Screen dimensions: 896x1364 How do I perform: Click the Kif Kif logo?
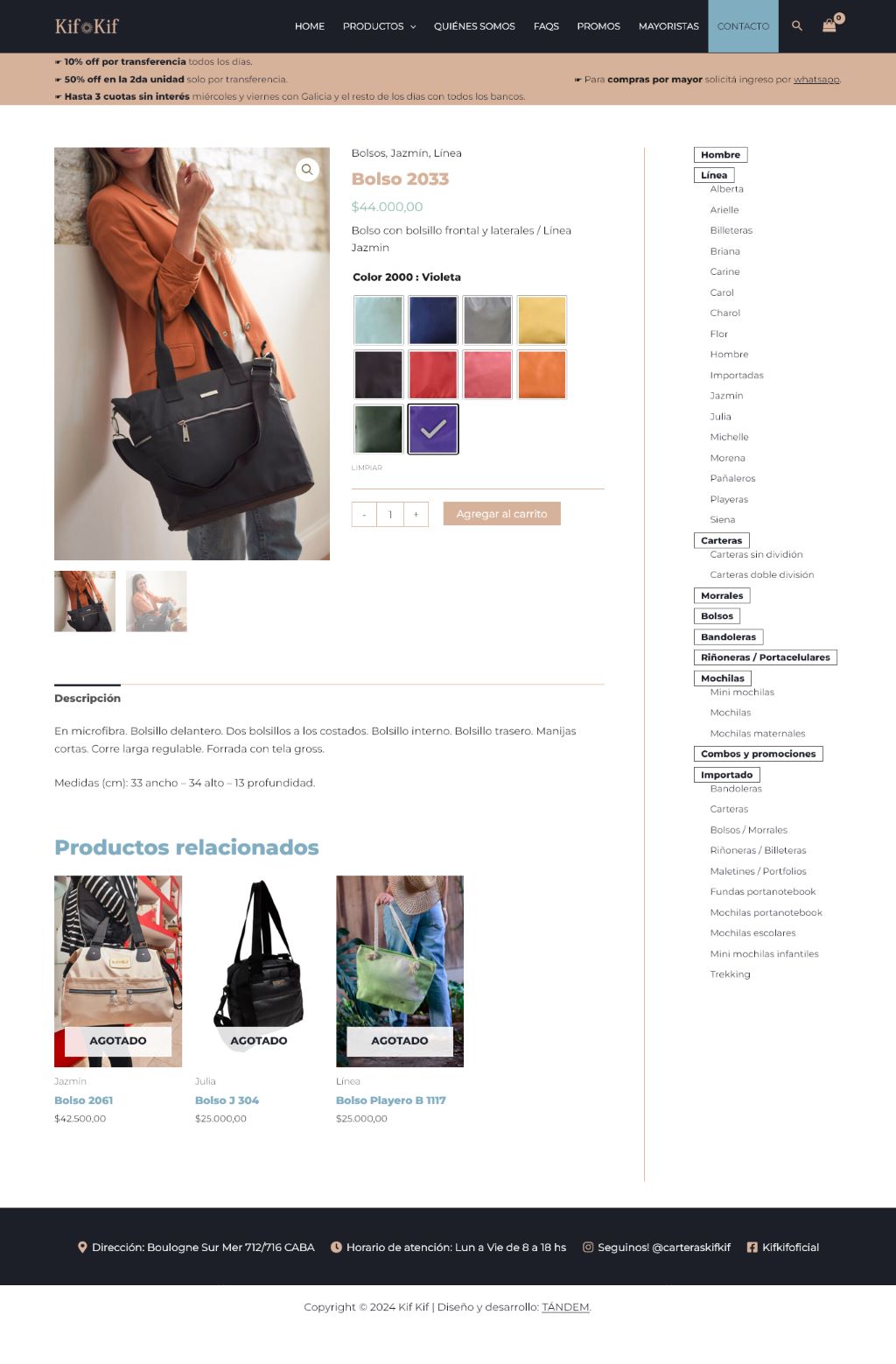87,26
